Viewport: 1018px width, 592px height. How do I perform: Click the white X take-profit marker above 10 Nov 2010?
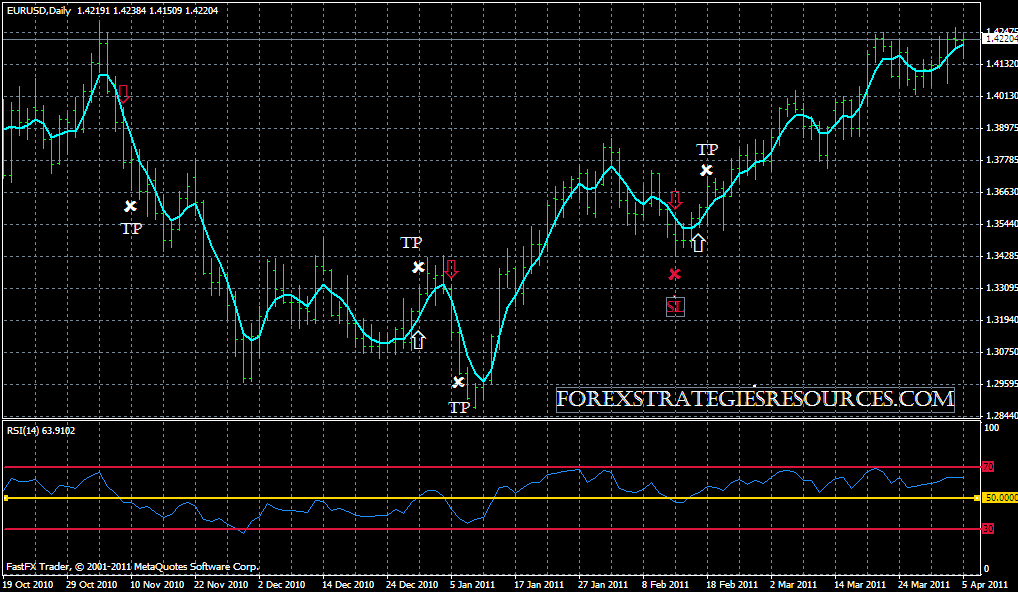point(131,207)
